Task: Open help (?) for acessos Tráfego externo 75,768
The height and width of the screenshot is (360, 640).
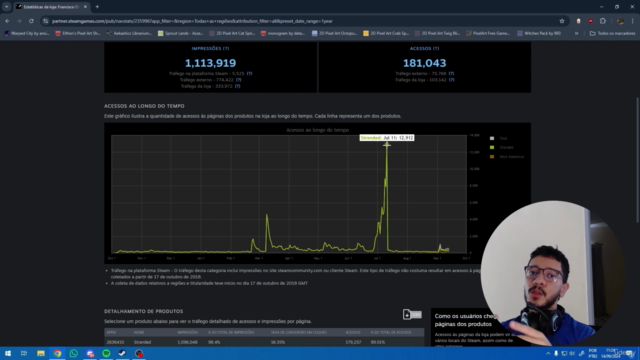Action: pos(451,73)
